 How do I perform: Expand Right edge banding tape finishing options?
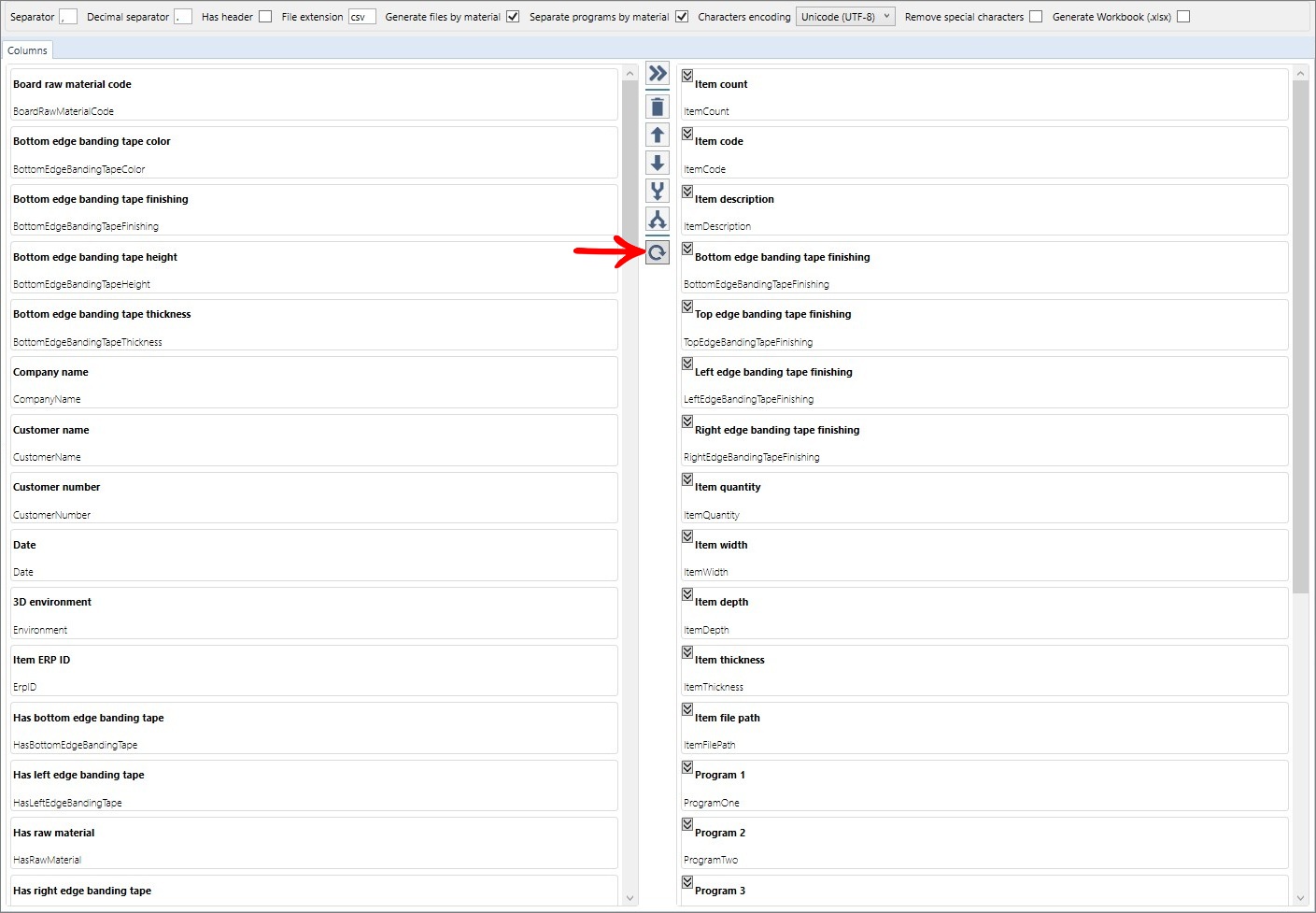(x=687, y=421)
